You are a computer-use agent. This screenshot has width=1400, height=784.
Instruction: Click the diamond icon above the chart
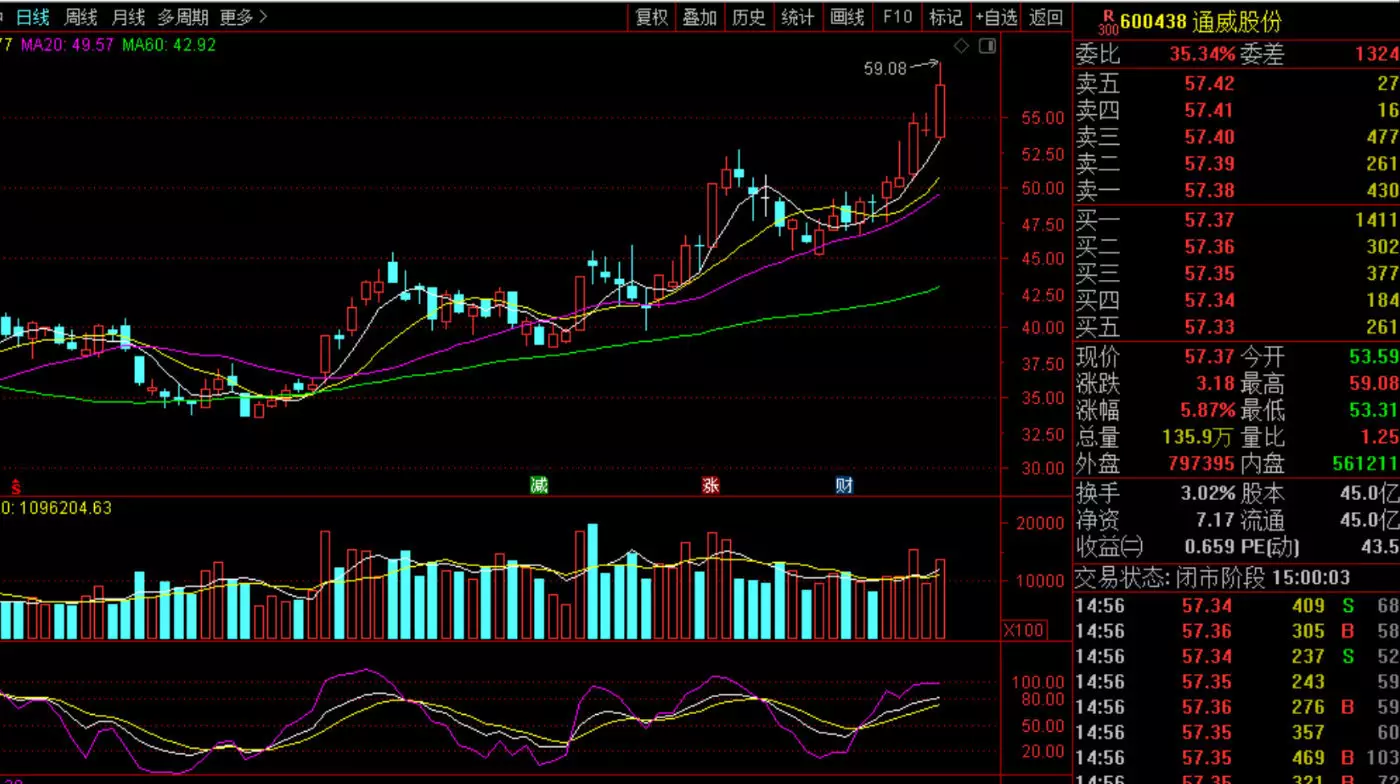(x=961, y=46)
